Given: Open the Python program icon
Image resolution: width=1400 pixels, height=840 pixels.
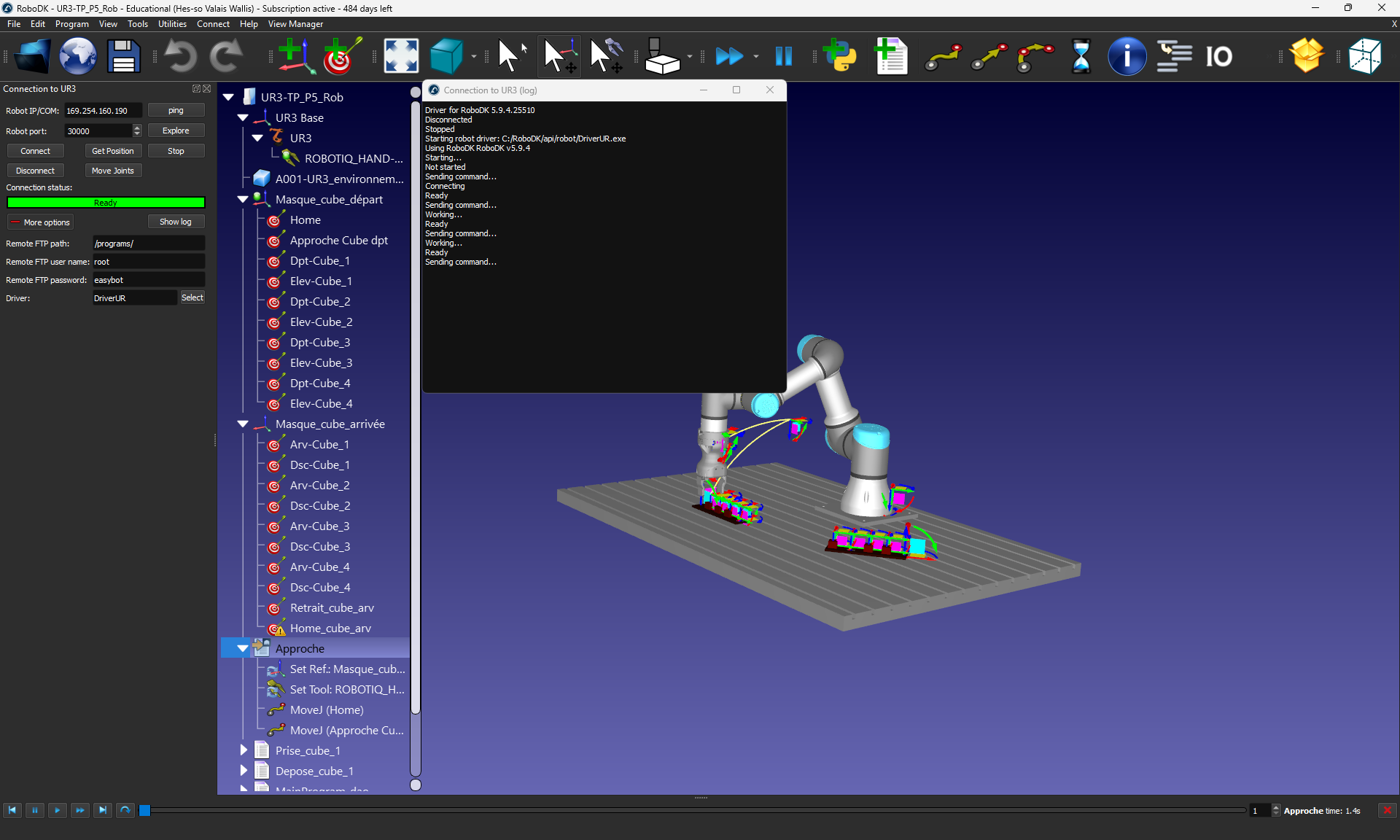Looking at the screenshot, I should point(841,56).
